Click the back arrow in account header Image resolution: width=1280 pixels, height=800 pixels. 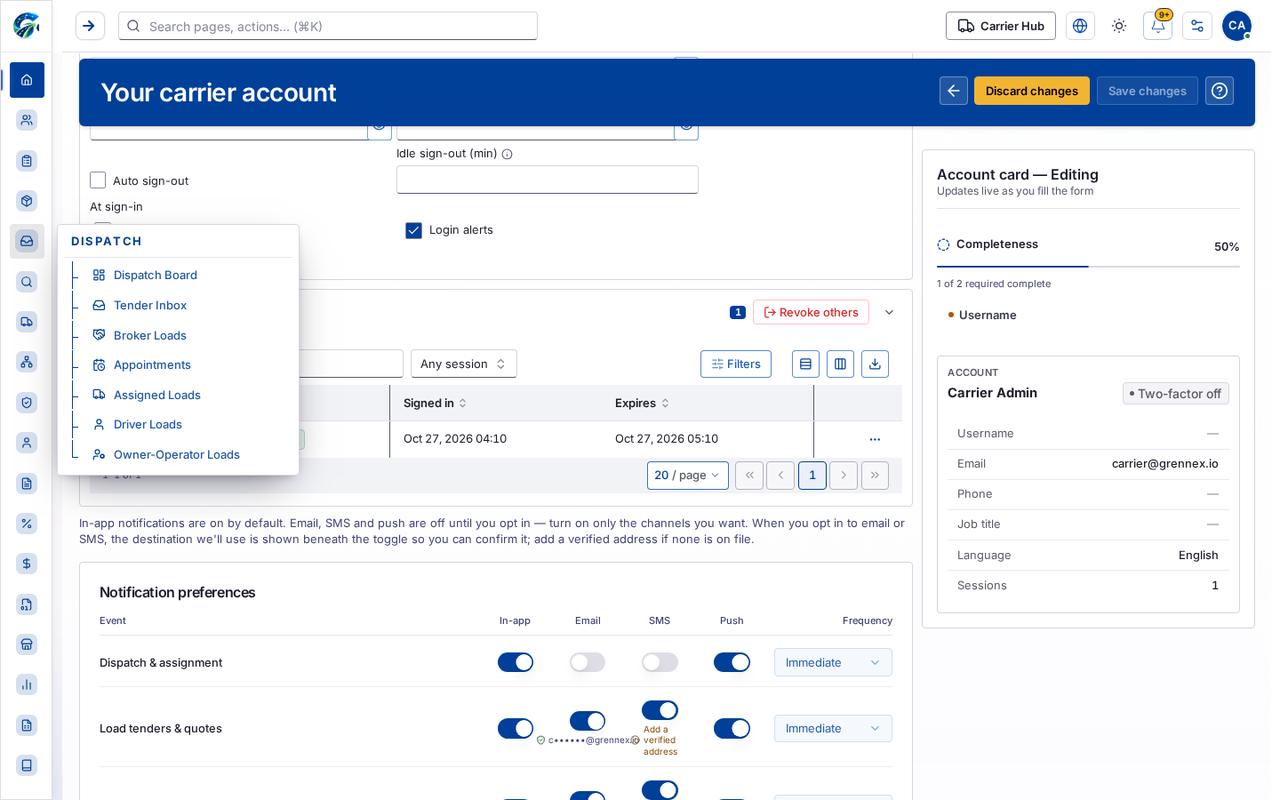coord(954,91)
